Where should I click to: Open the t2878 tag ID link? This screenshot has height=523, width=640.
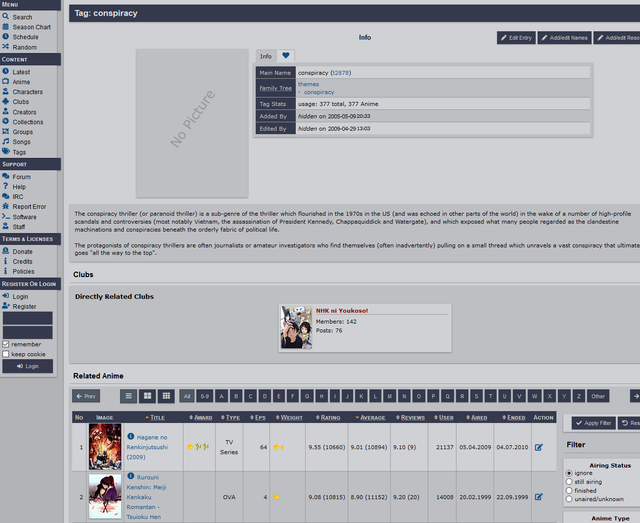coord(340,73)
